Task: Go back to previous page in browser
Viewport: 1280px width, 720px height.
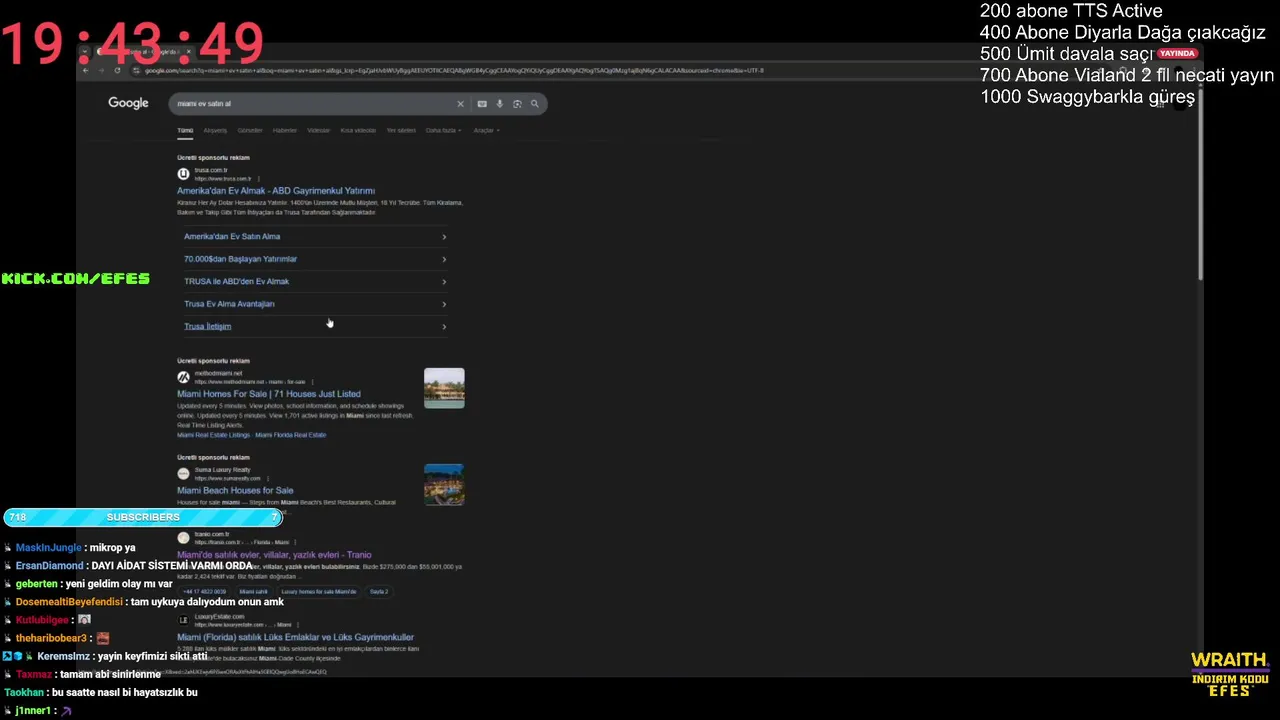Action: [x=85, y=70]
